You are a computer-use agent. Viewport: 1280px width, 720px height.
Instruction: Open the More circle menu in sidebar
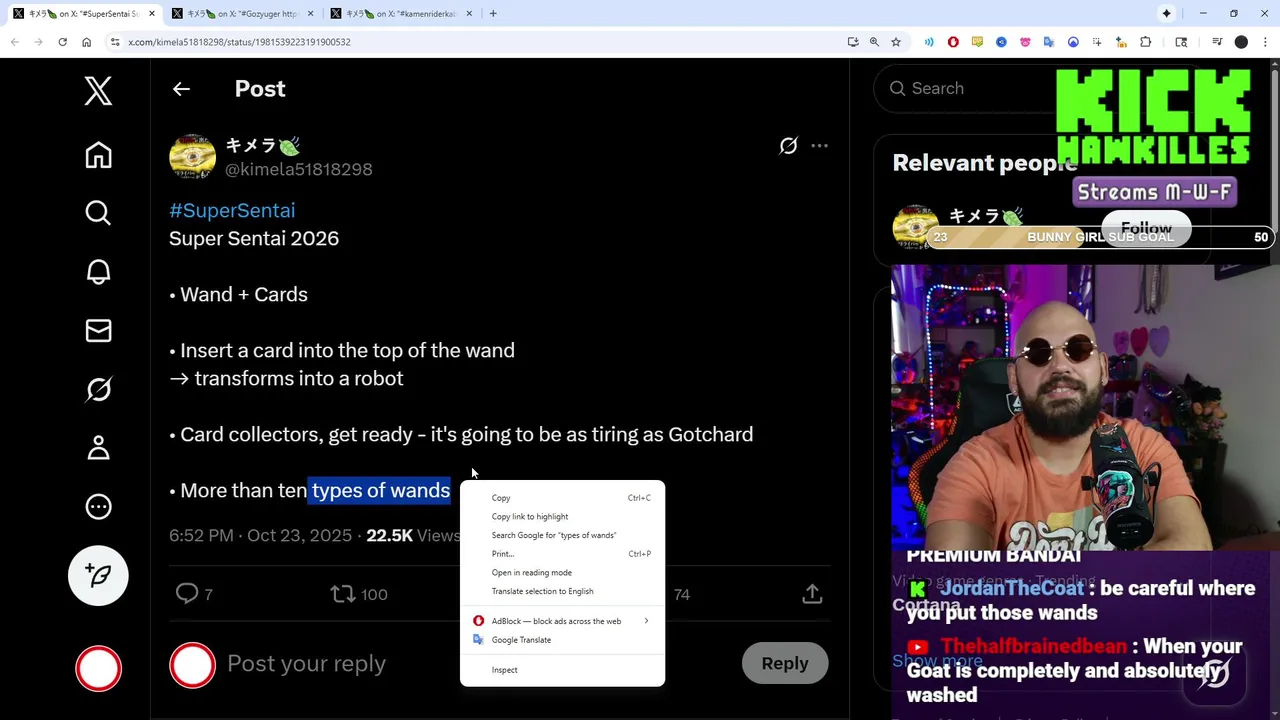98,507
